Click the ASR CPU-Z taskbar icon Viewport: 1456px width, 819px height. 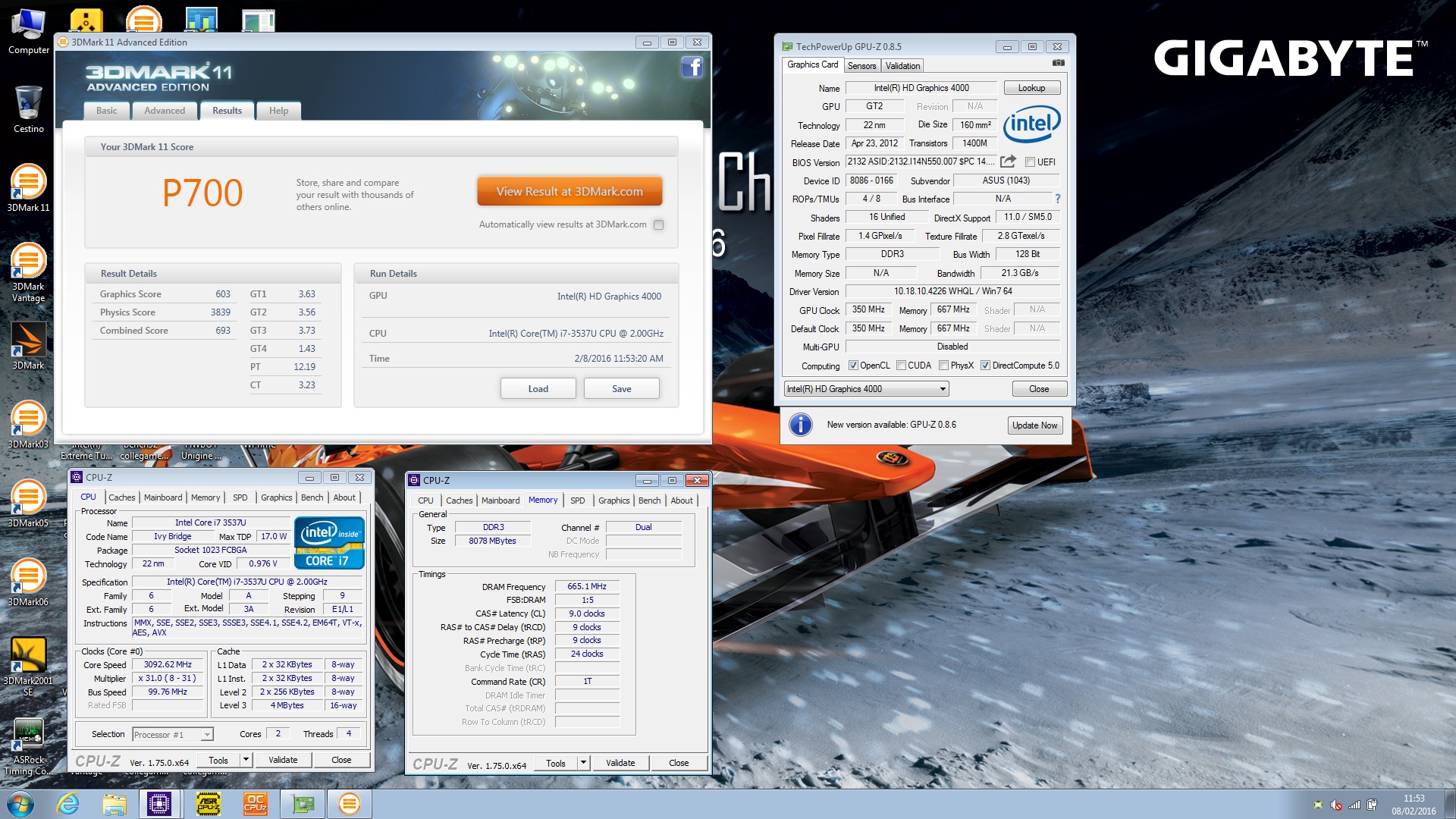point(209,804)
